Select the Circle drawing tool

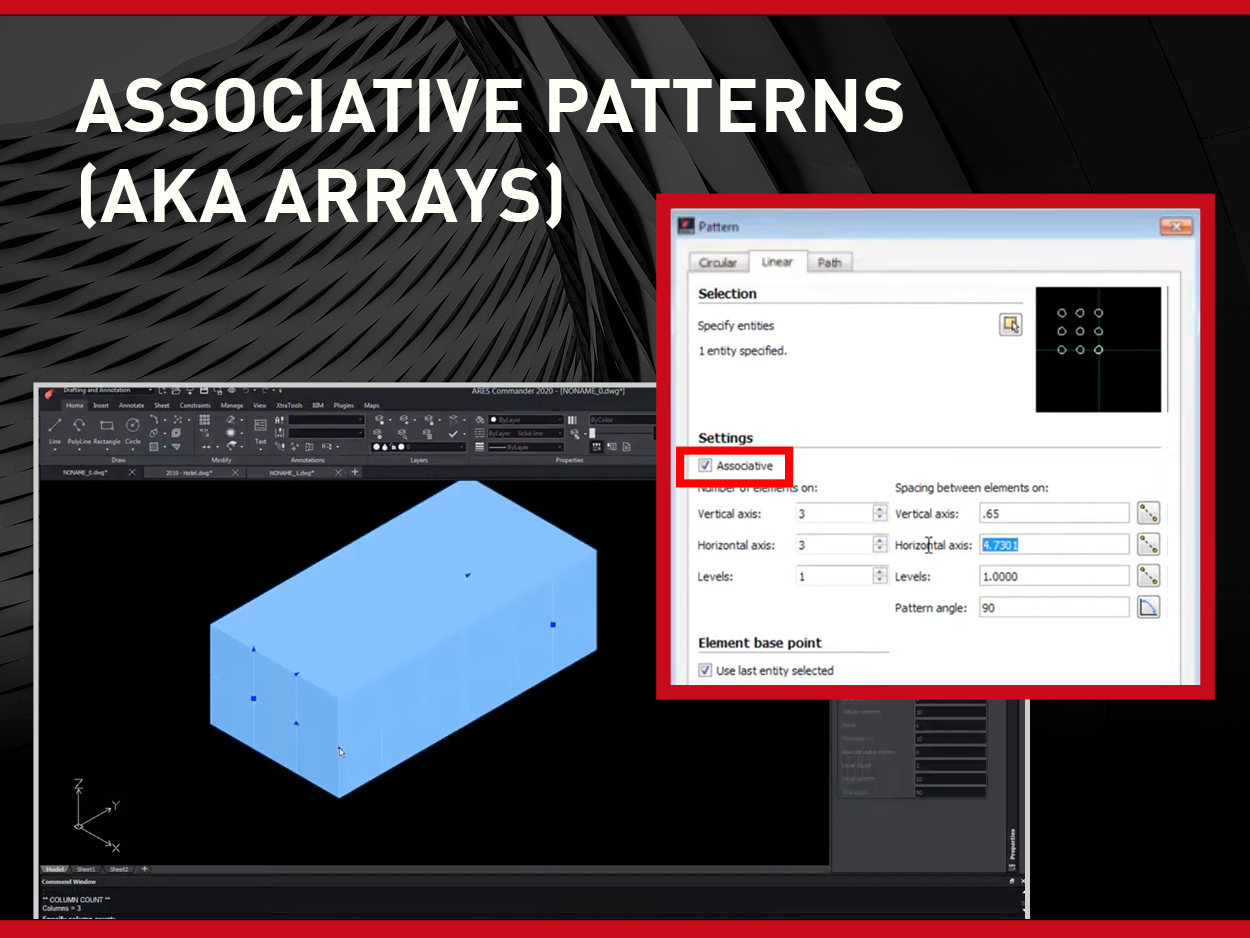coord(133,427)
